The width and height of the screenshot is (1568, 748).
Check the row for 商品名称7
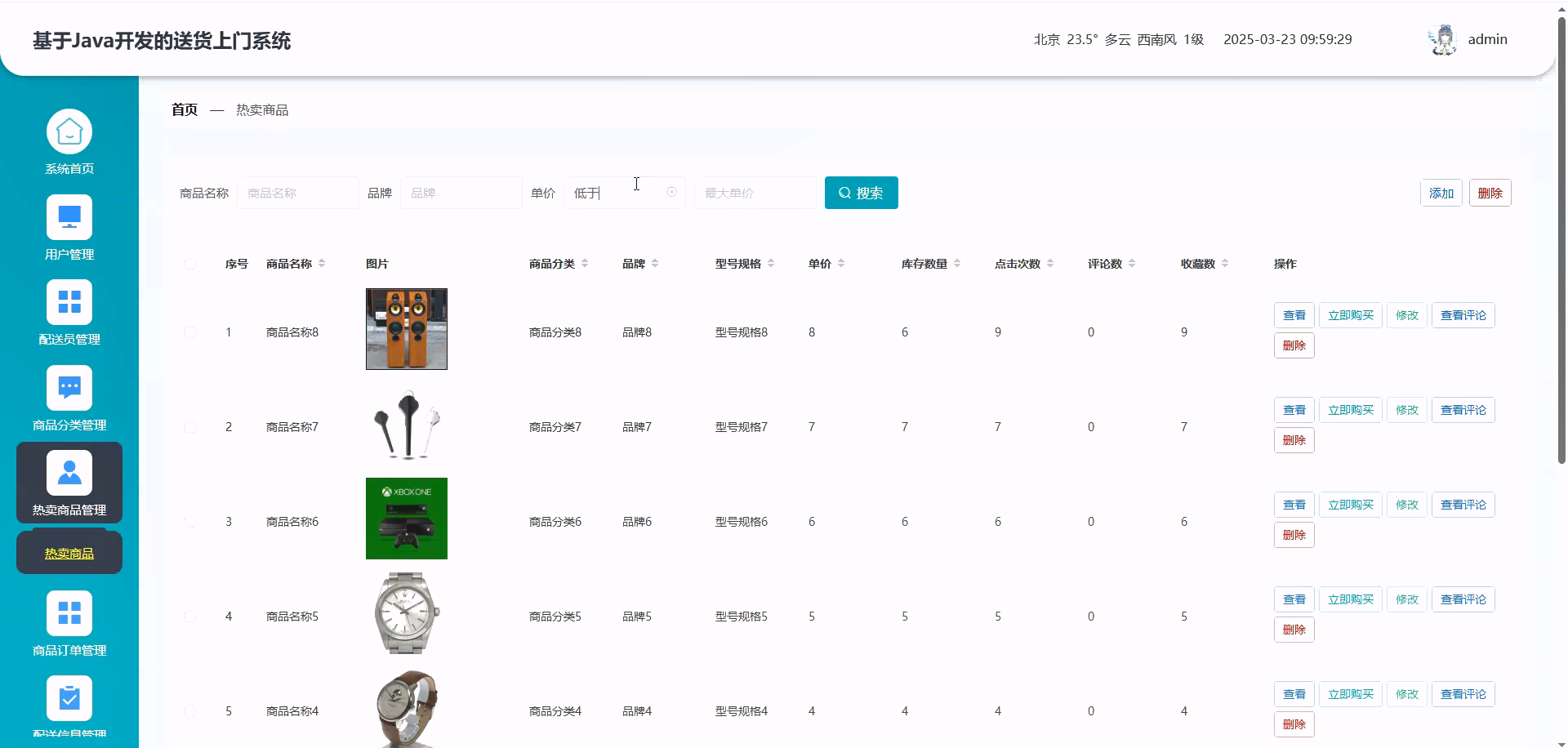click(x=190, y=427)
